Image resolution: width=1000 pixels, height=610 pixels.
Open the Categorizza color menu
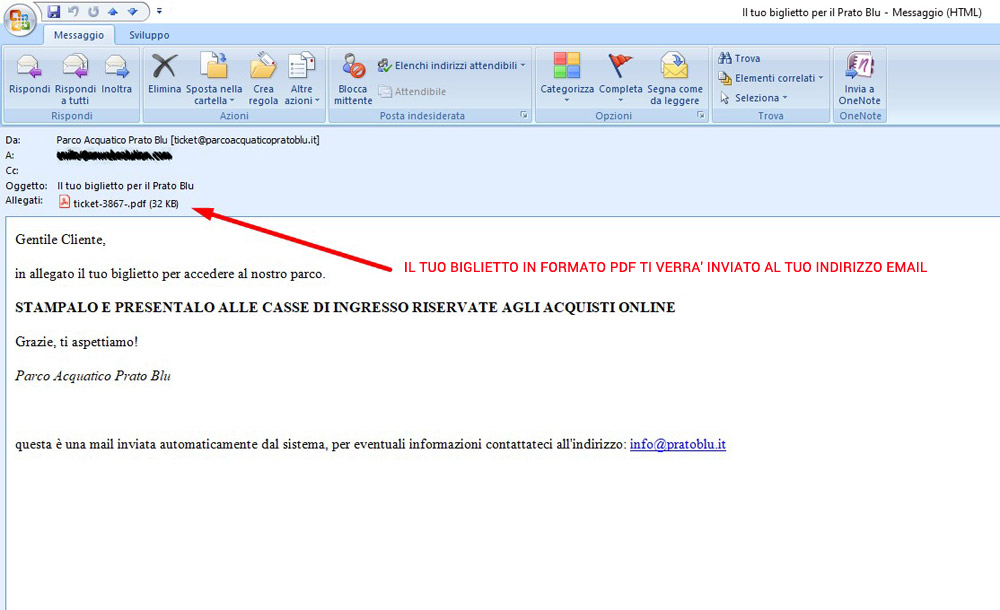(567, 78)
